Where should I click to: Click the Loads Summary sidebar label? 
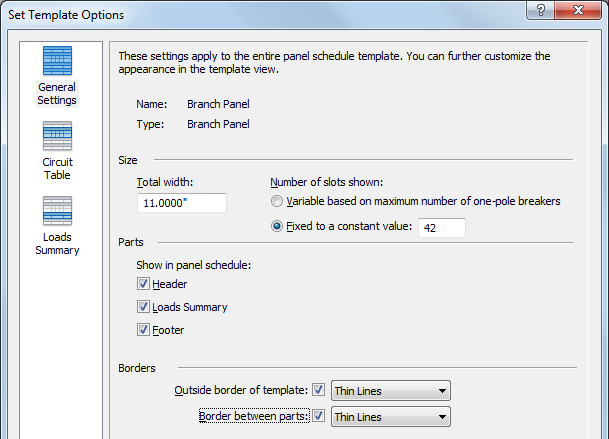57,244
